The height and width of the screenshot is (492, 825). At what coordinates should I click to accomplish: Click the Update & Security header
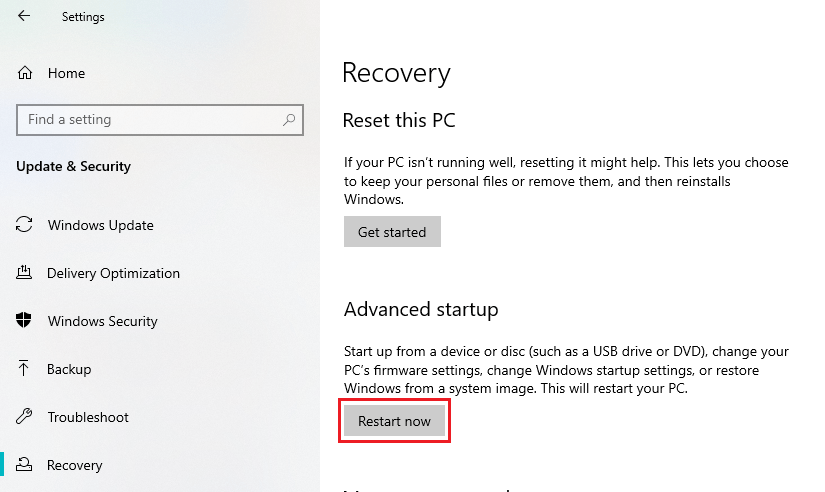(x=74, y=166)
